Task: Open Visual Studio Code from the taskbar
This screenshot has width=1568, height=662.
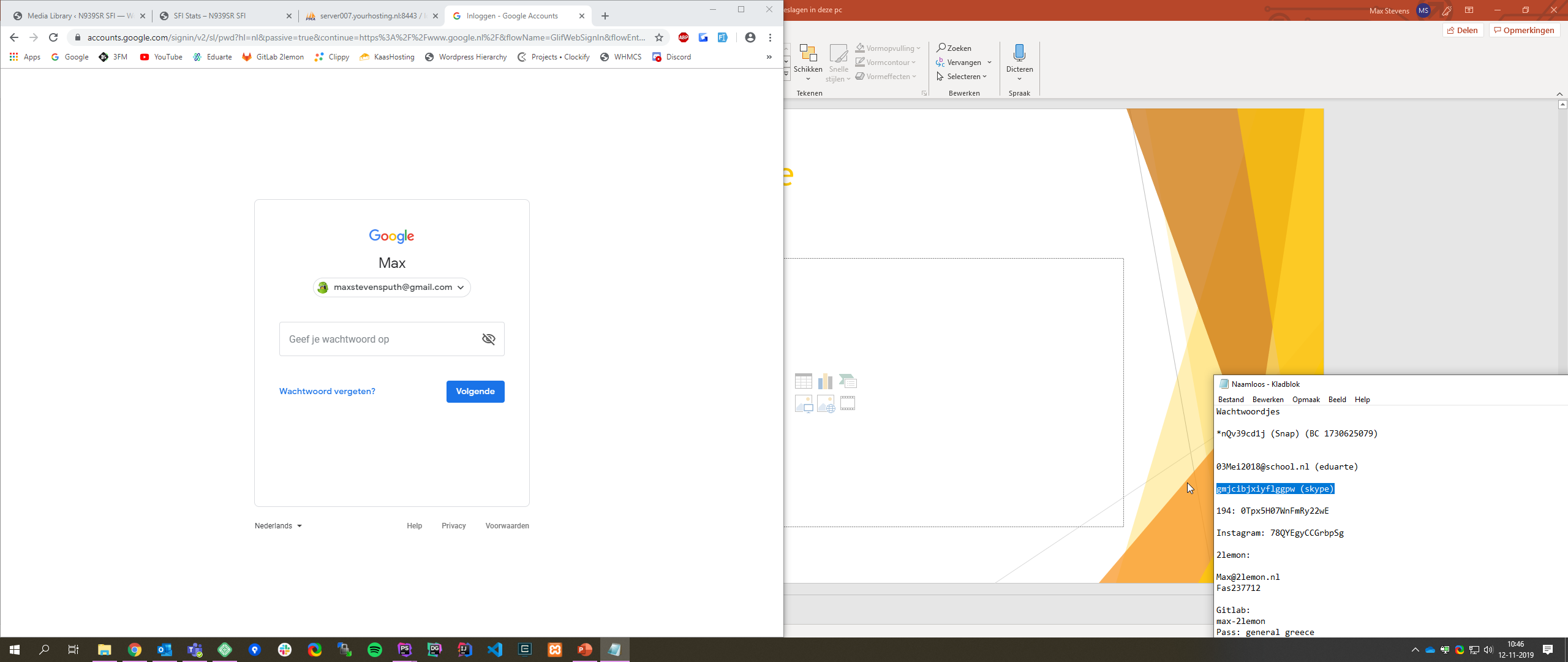Action: click(495, 650)
